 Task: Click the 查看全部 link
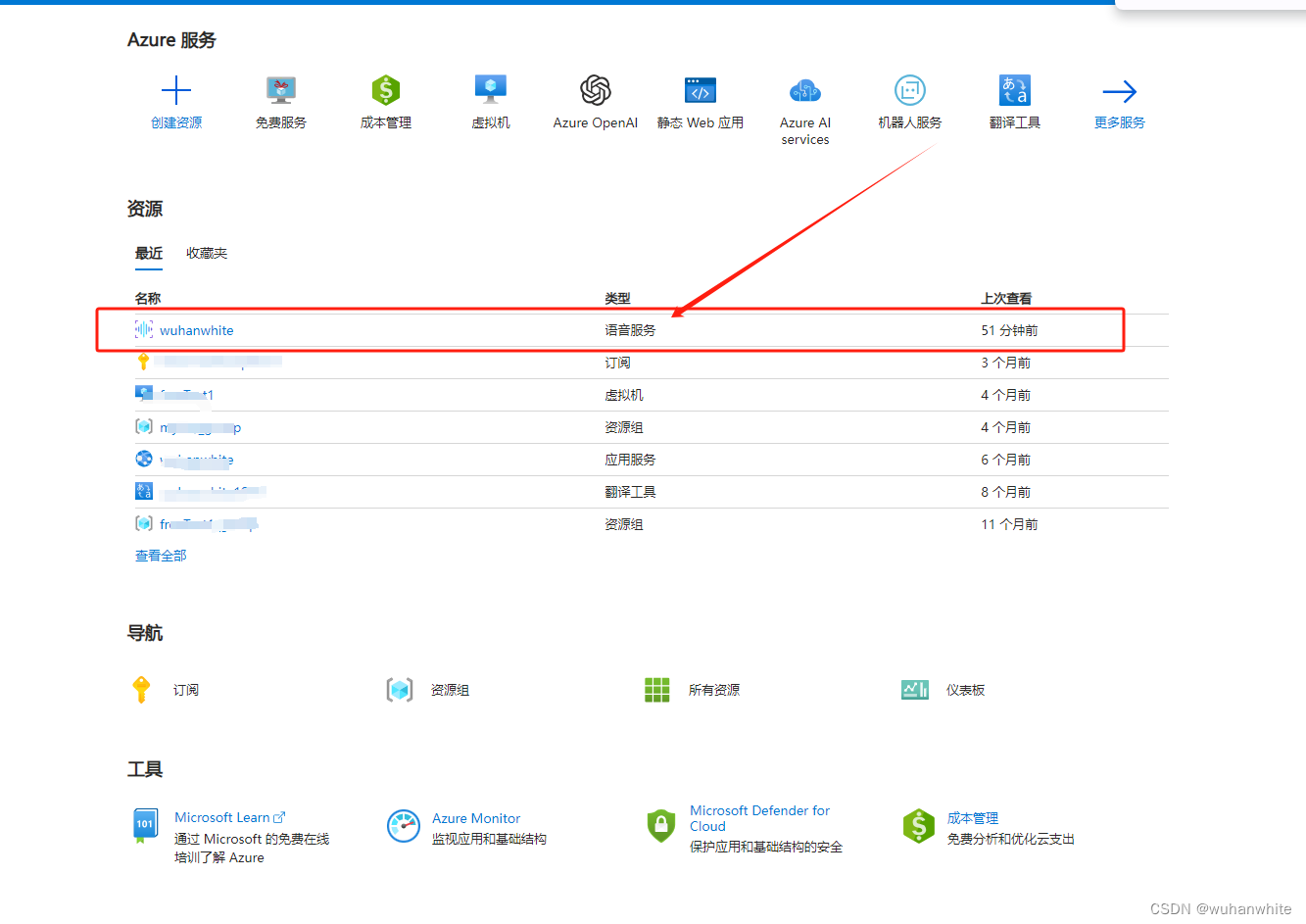click(x=161, y=556)
